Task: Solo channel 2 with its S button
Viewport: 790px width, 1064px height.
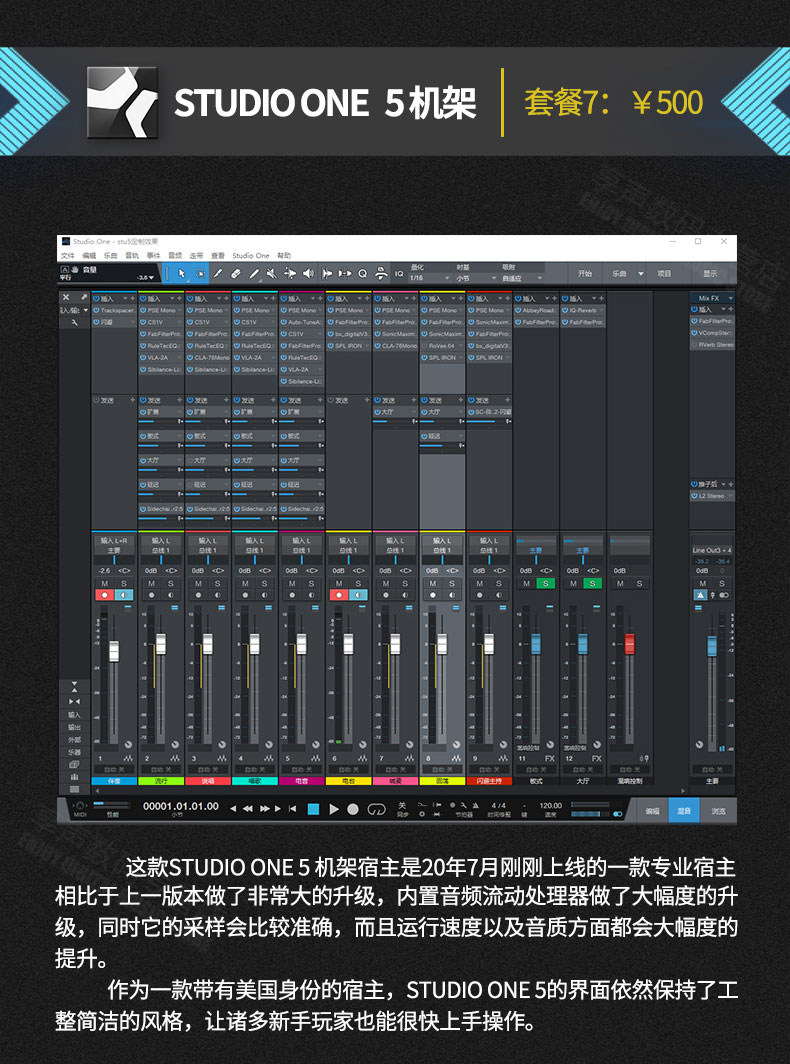Action: coord(170,584)
